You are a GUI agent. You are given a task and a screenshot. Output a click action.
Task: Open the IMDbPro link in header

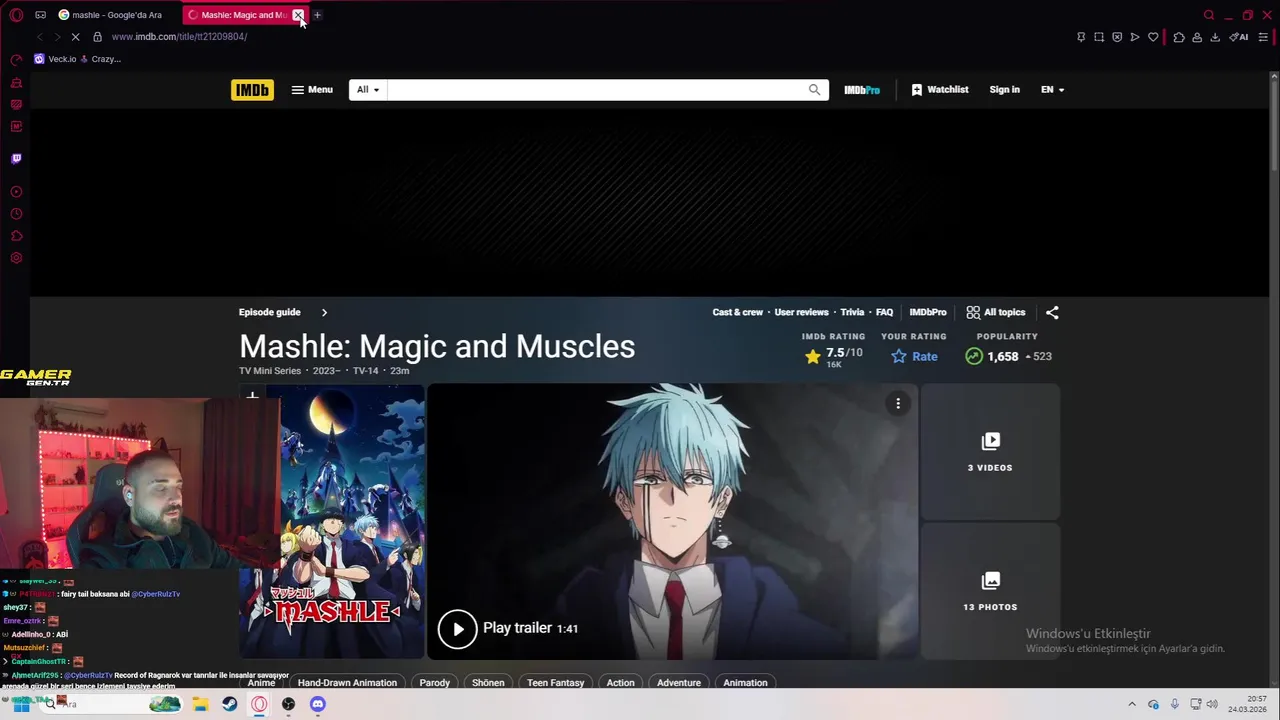pos(862,90)
